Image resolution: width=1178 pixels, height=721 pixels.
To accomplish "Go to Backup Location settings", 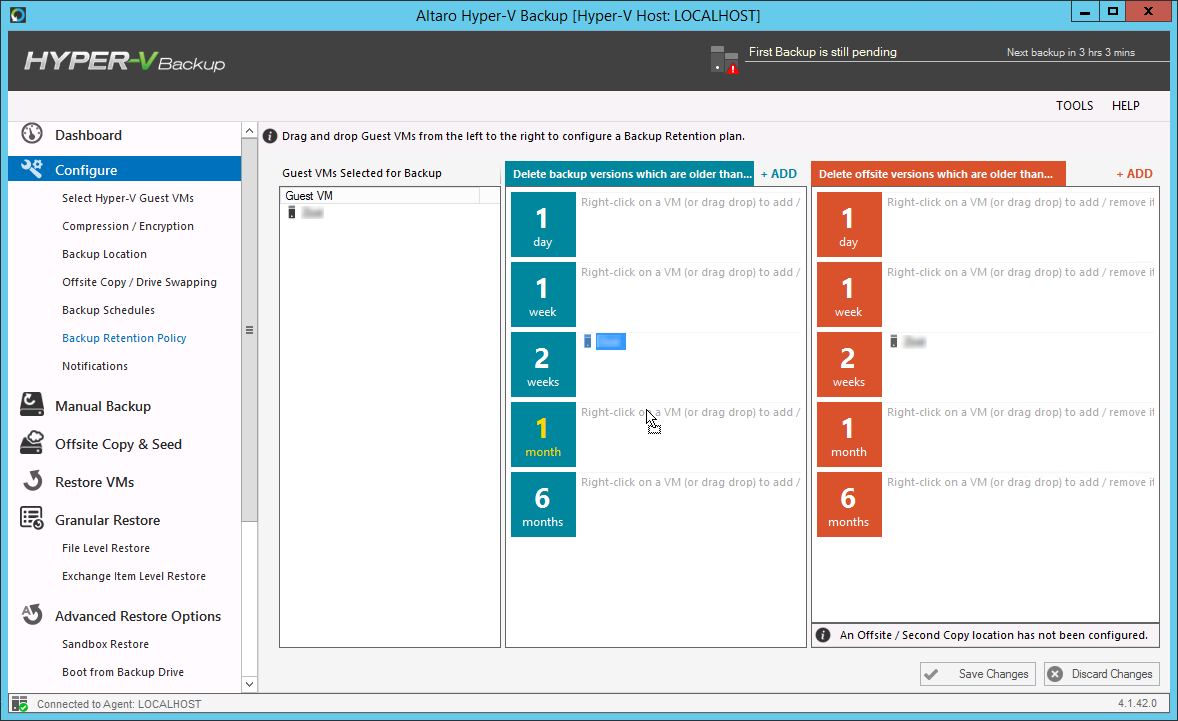I will [104, 254].
